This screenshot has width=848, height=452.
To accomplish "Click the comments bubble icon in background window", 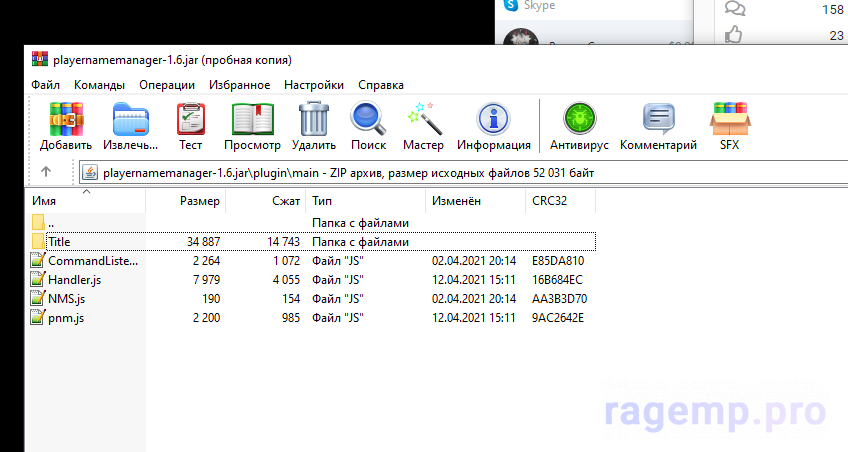I will (x=734, y=9).
